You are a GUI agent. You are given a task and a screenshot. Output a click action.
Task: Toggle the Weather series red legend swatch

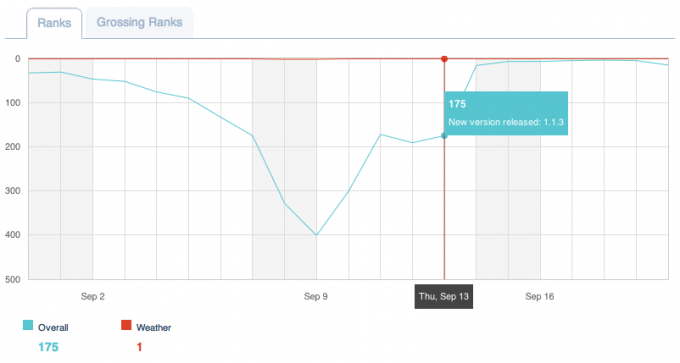tap(126, 325)
